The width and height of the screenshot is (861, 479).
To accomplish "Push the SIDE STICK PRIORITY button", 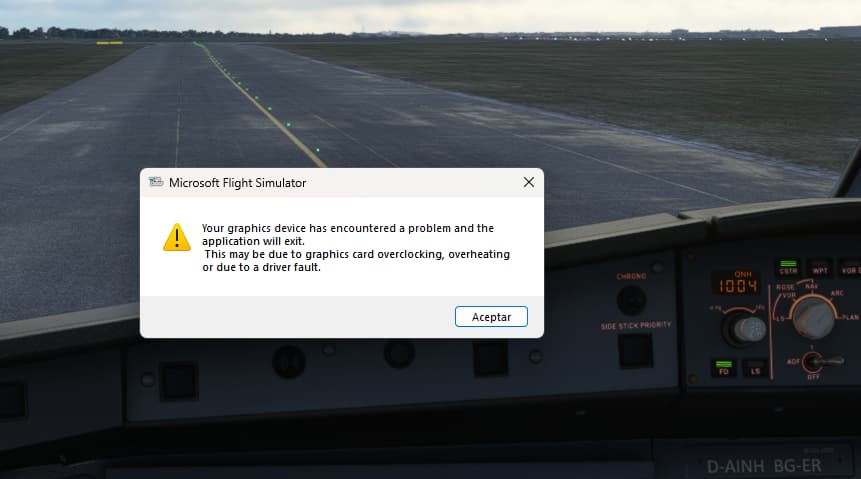I will [x=635, y=350].
